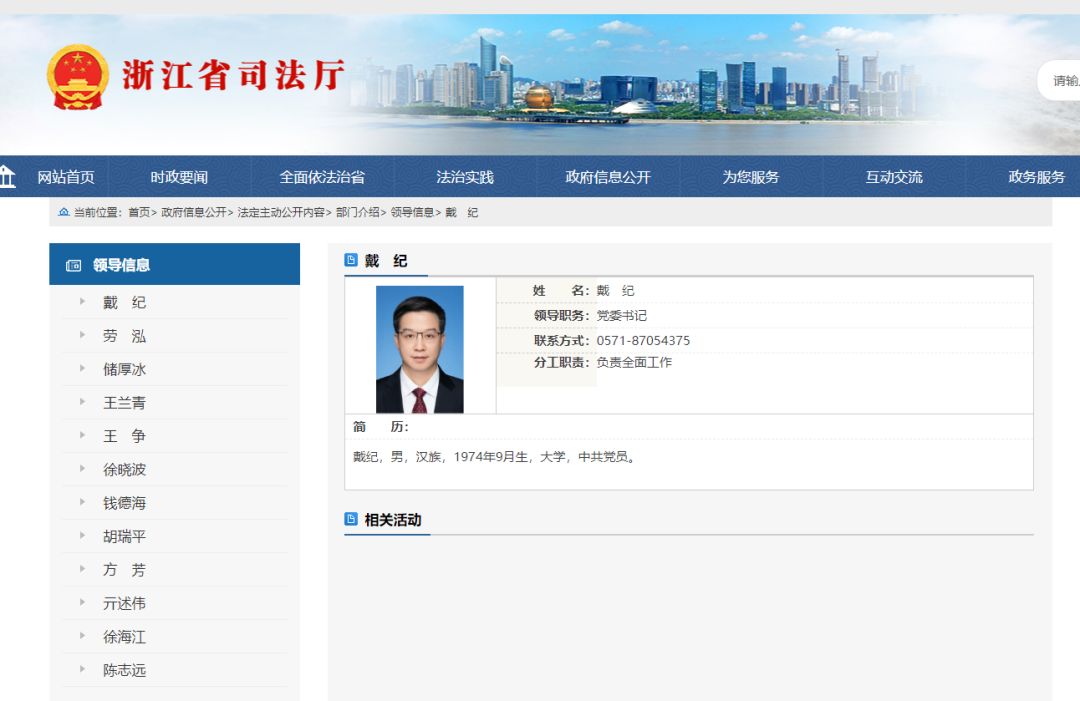Click the 领导信息 sidebar header icon
This screenshot has width=1080, height=701.
coord(73,265)
